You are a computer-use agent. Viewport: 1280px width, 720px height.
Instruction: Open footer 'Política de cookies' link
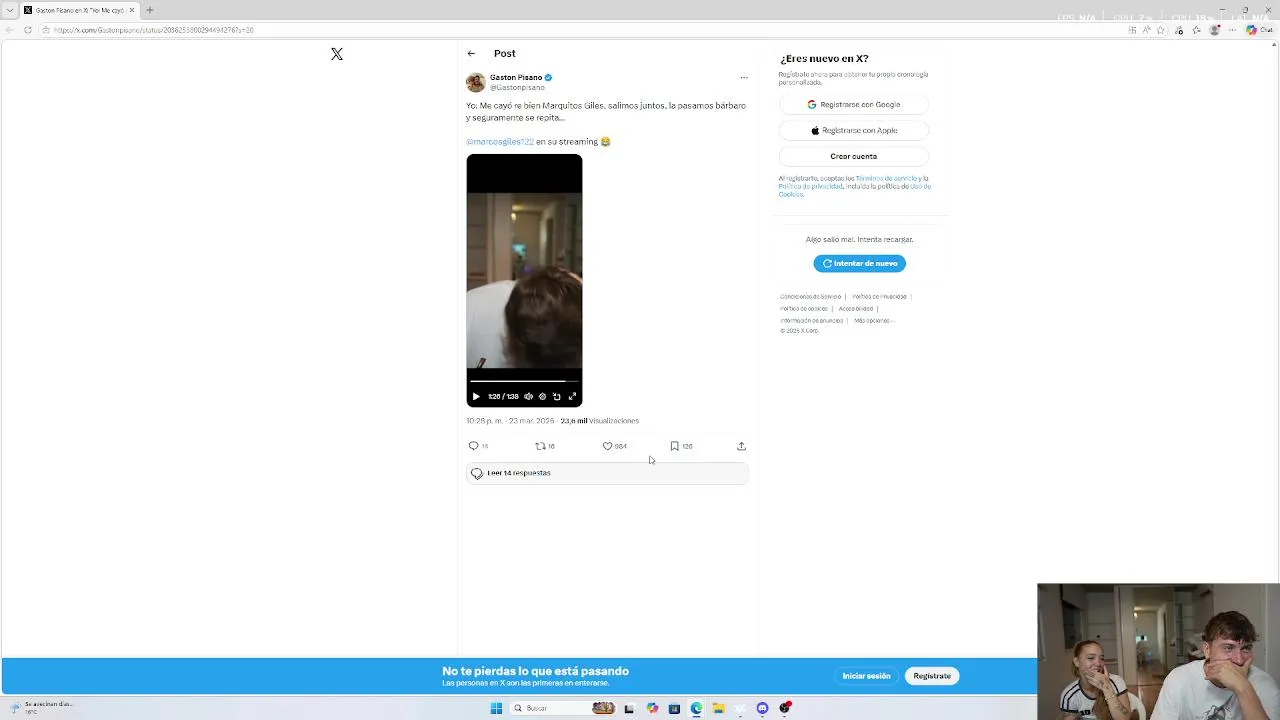[804, 309]
